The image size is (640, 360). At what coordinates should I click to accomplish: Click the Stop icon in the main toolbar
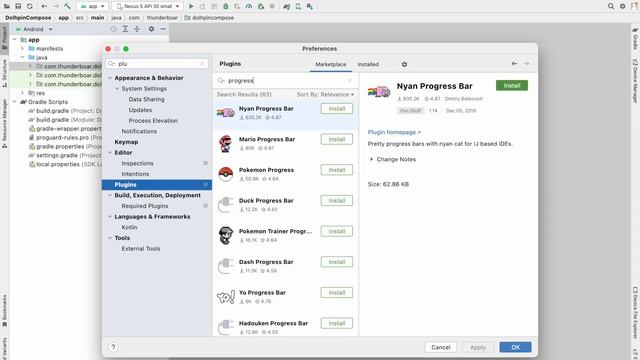pyautogui.click(x=272, y=6)
